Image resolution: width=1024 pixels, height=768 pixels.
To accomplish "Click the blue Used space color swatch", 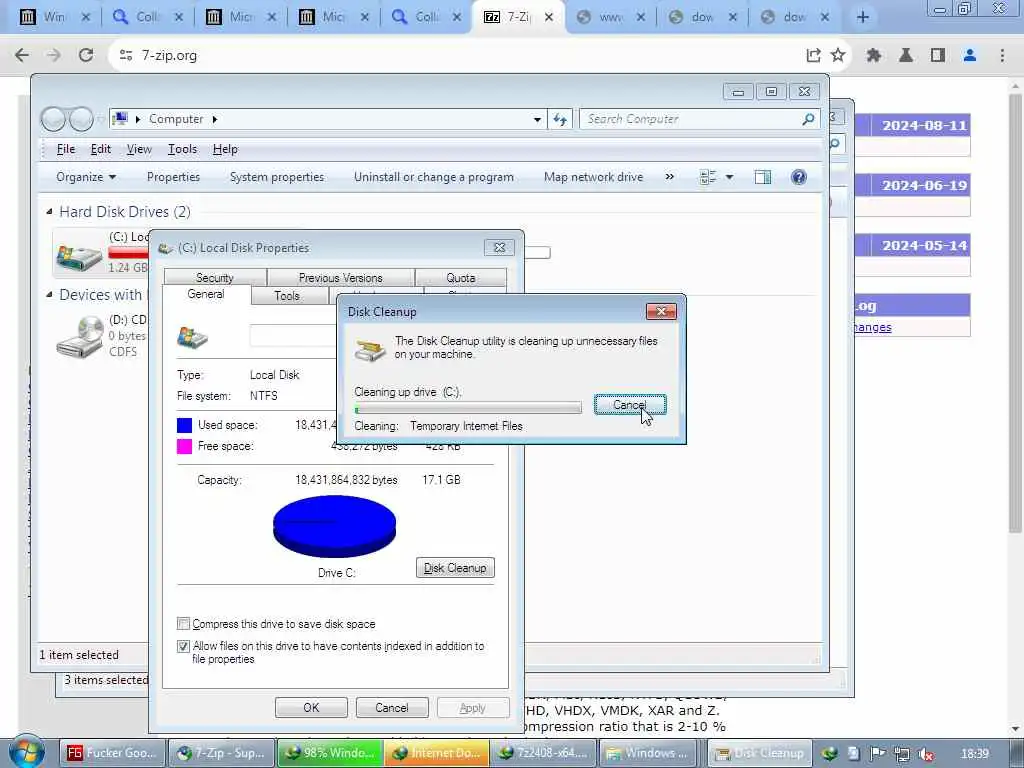I will coord(184,425).
